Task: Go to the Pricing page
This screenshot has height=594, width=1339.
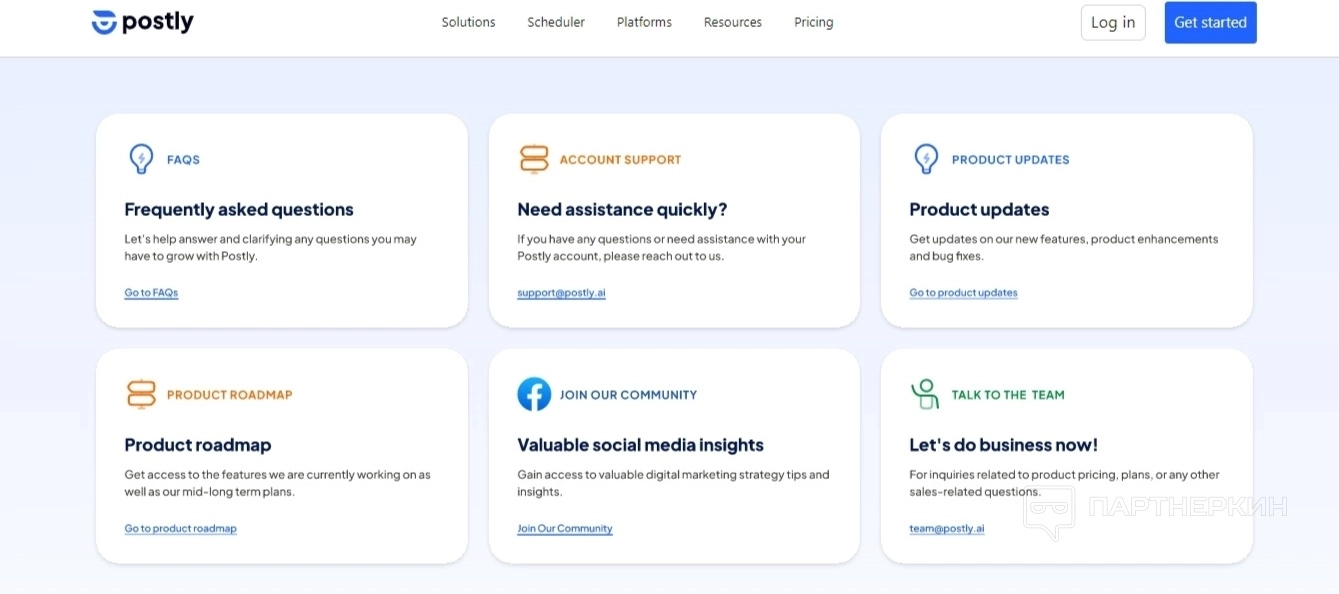Action: pyautogui.click(x=813, y=22)
